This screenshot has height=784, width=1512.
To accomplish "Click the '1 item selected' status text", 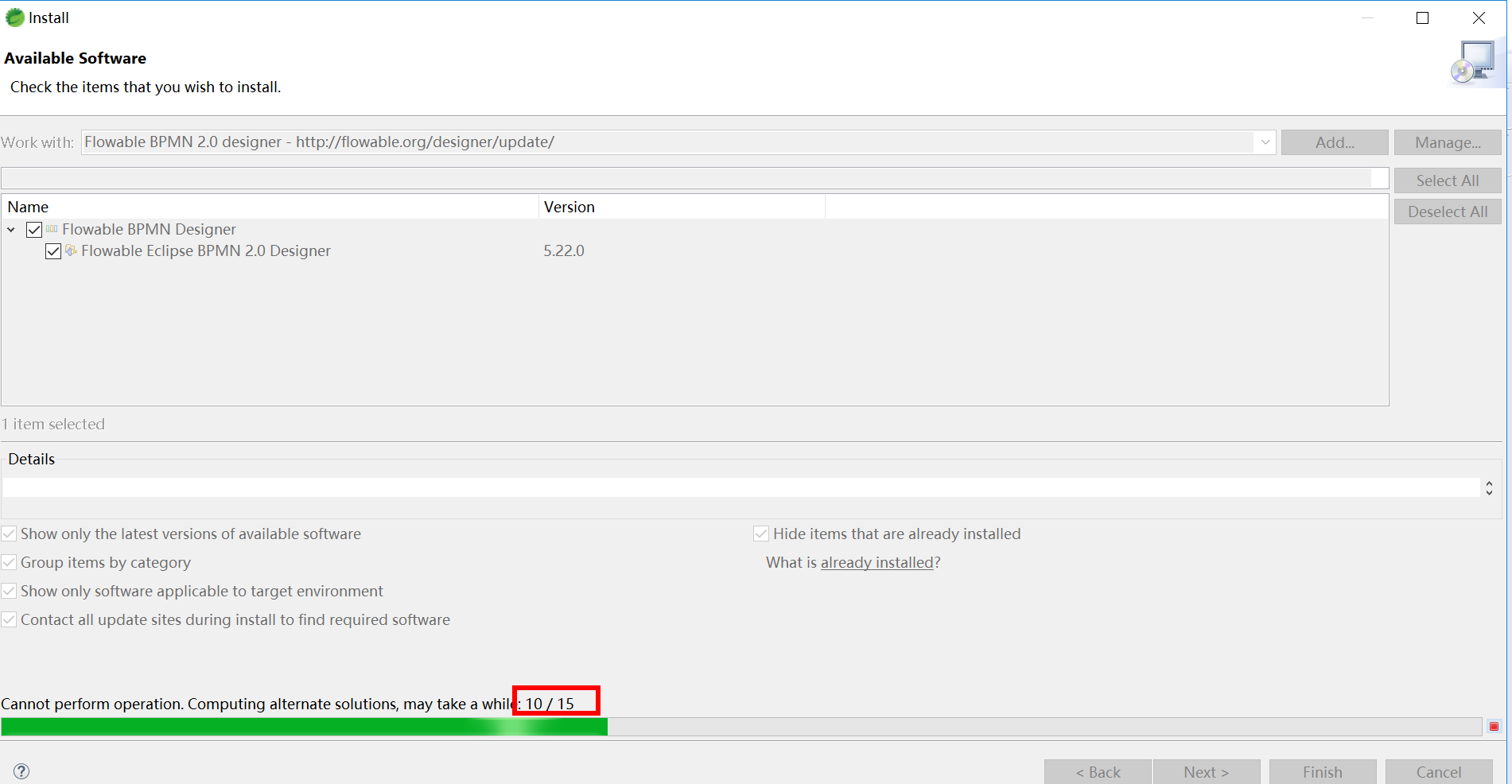I will 53,424.
